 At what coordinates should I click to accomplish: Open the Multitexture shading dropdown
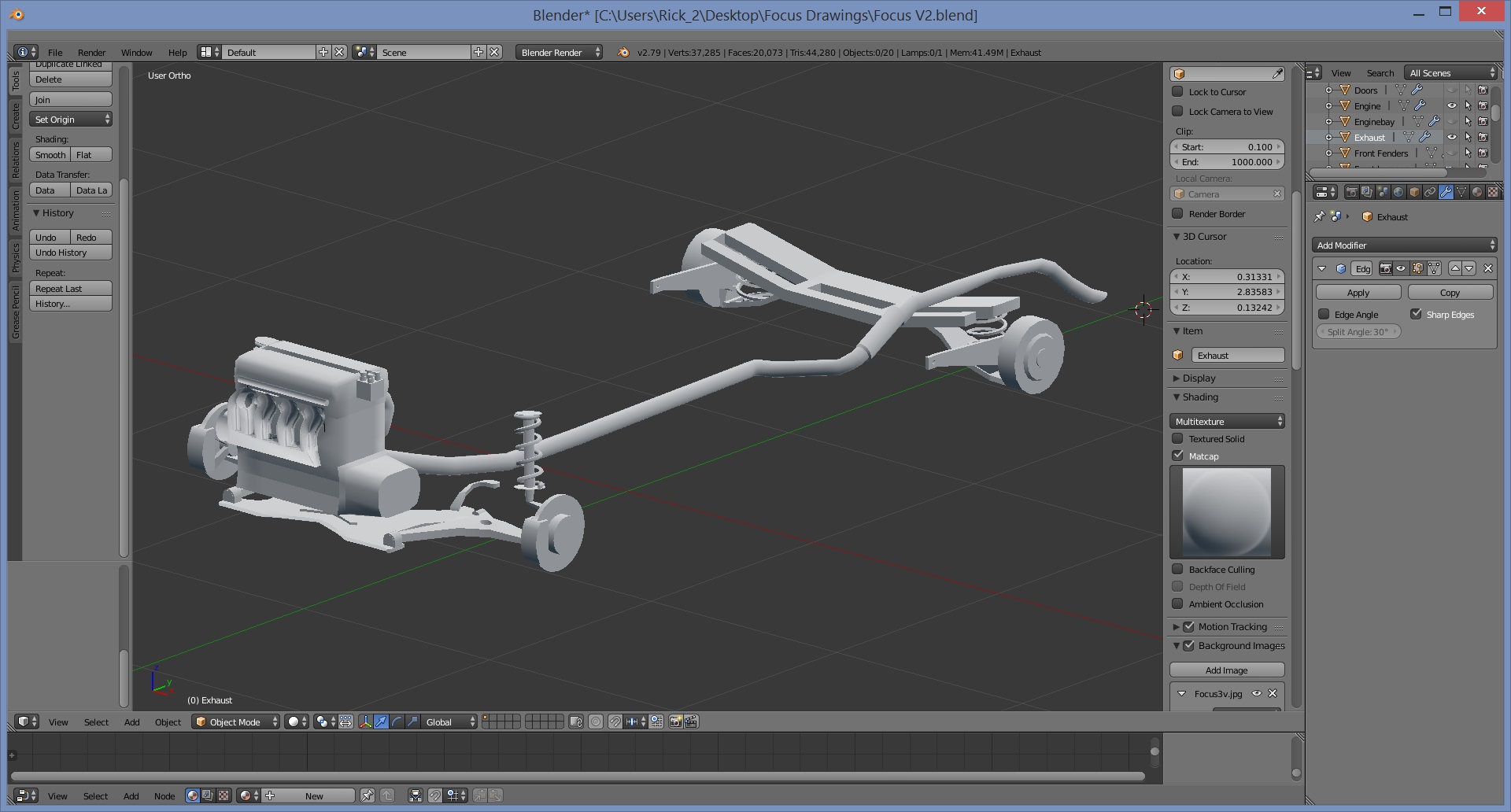[1227, 421]
